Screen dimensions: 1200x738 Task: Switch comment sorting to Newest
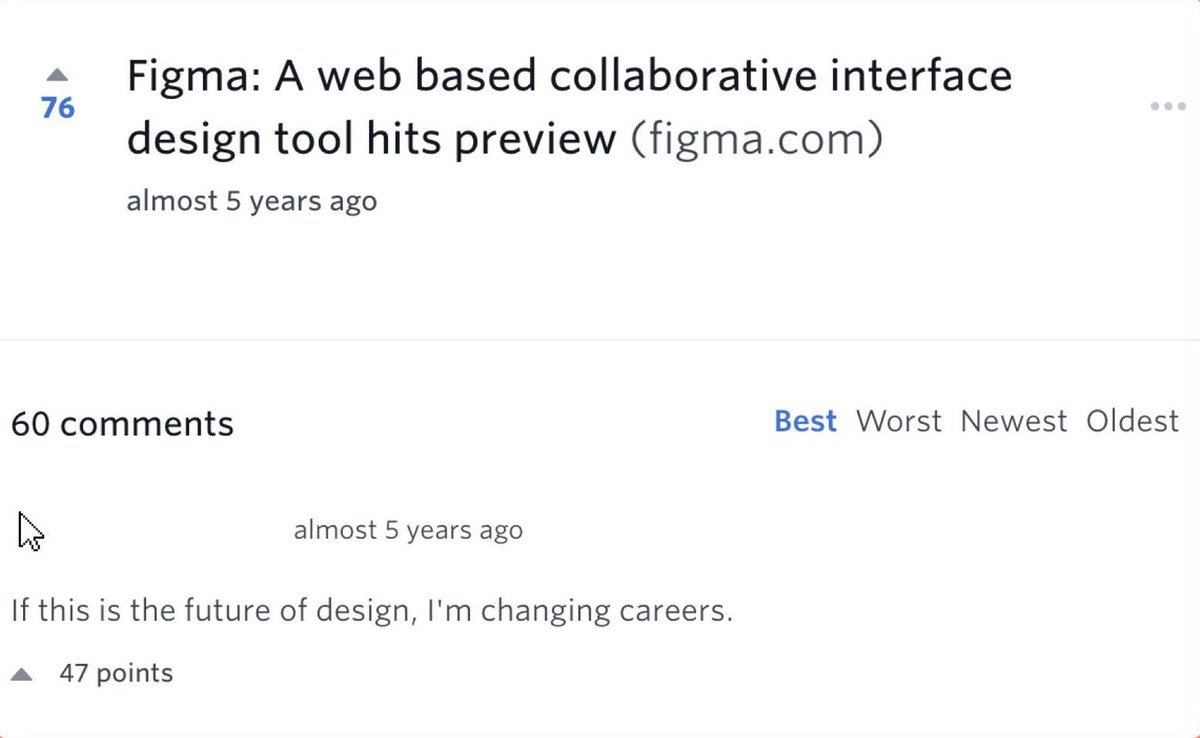click(x=1013, y=421)
